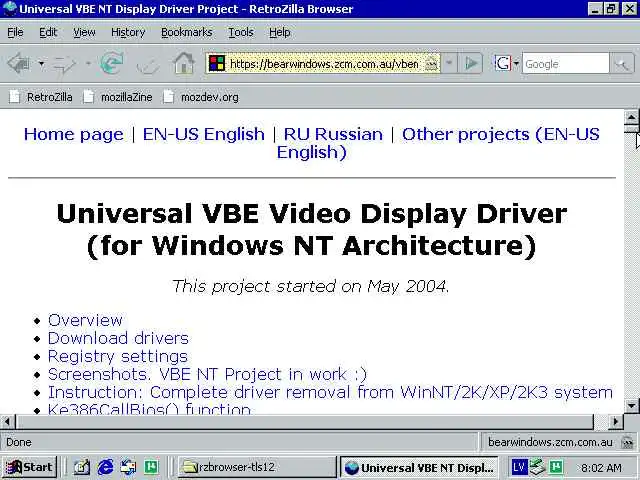The height and width of the screenshot is (480, 640).
Task: Open the Download drivers link
Action: [x=118, y=338]
